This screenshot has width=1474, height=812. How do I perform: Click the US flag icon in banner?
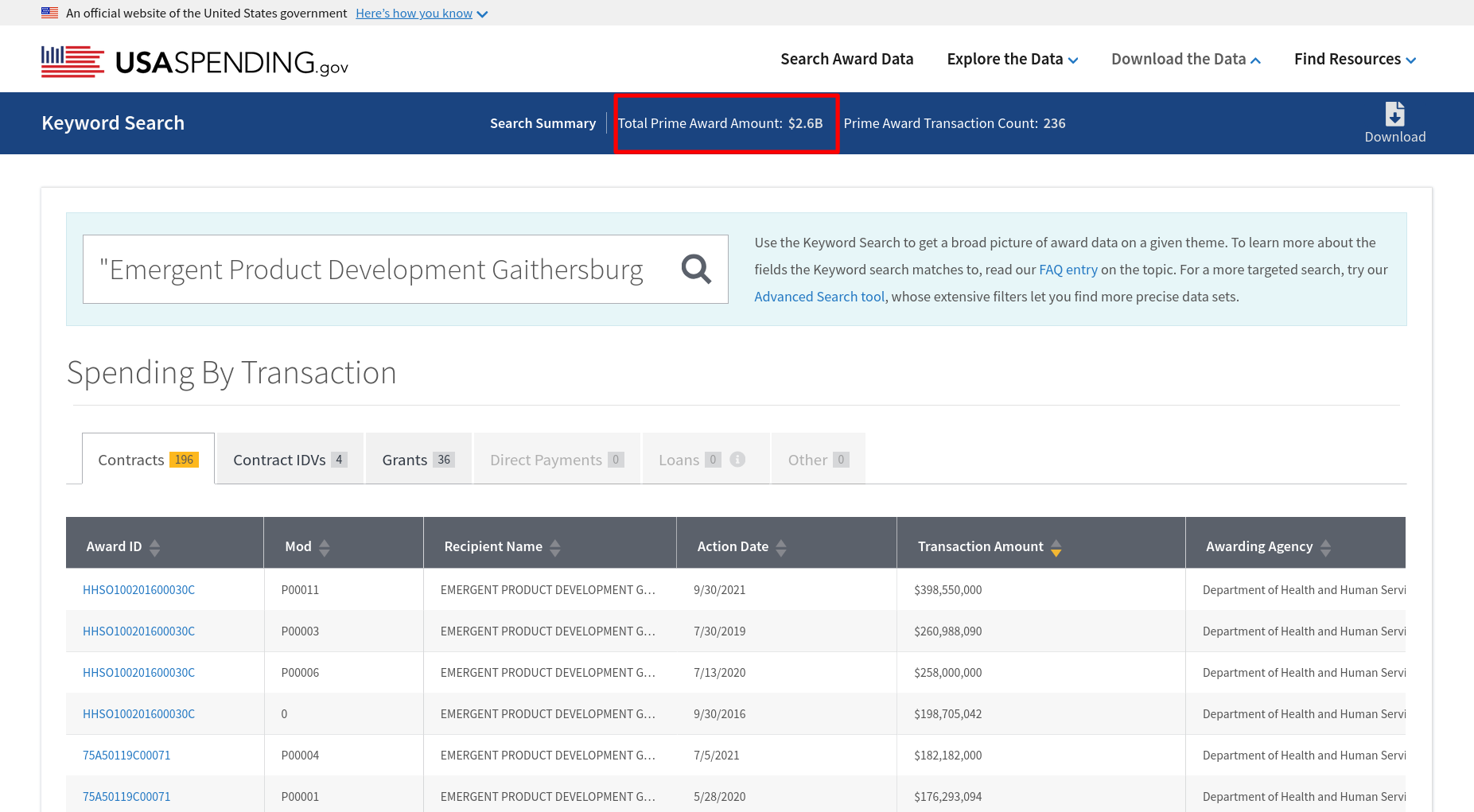coord(49,13)
